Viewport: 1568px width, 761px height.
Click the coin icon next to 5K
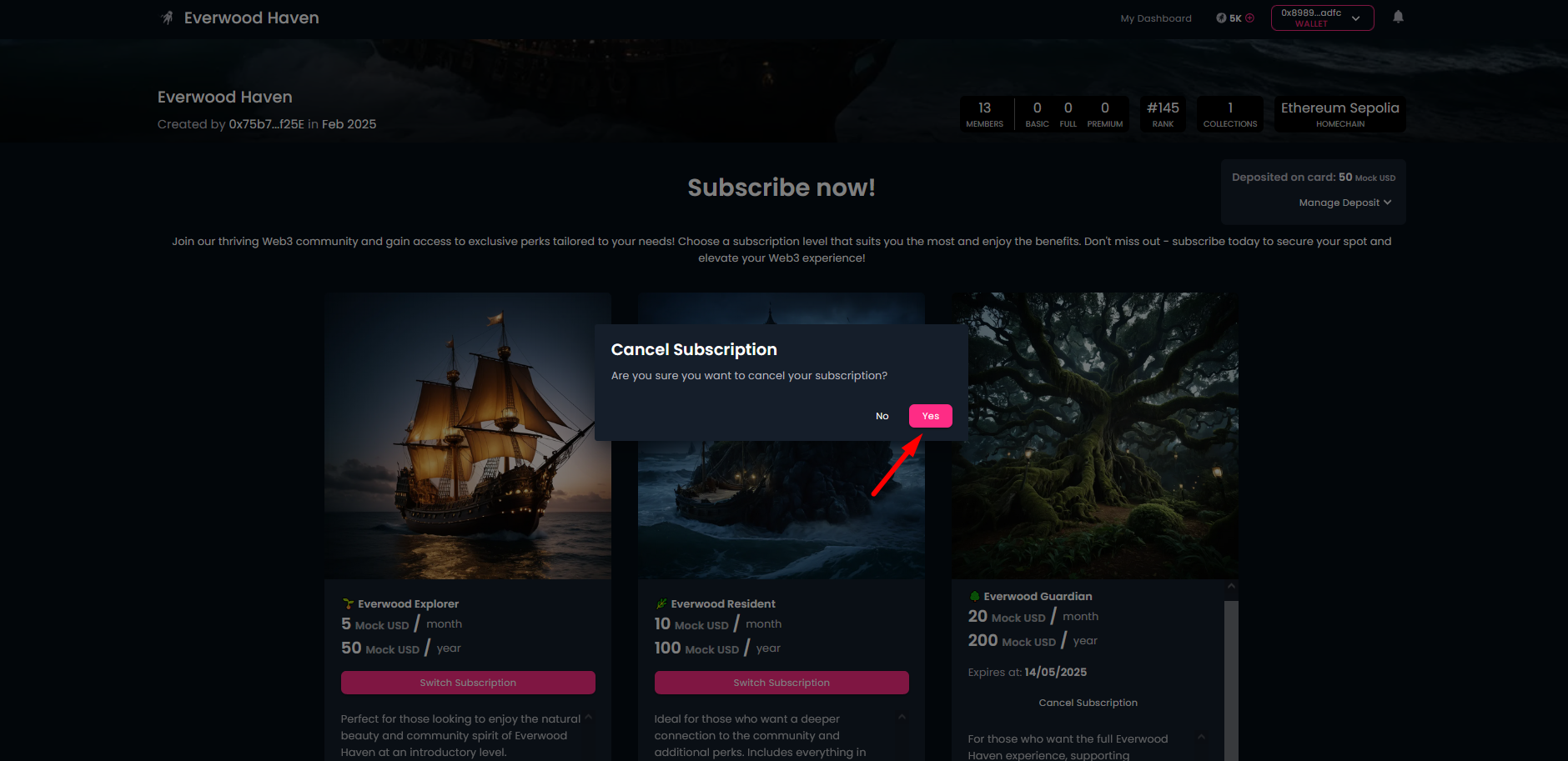pyautogui.click(x=1221, y=18)
